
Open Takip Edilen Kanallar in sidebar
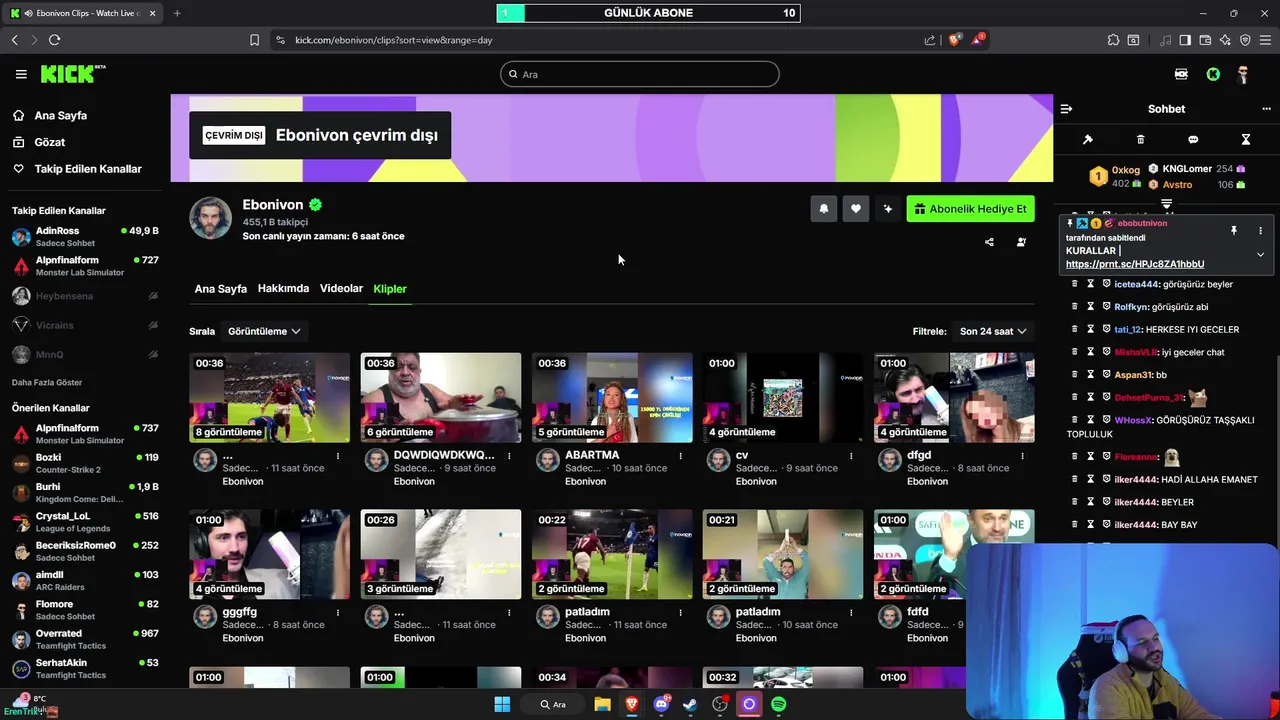[x=77, y=169]
